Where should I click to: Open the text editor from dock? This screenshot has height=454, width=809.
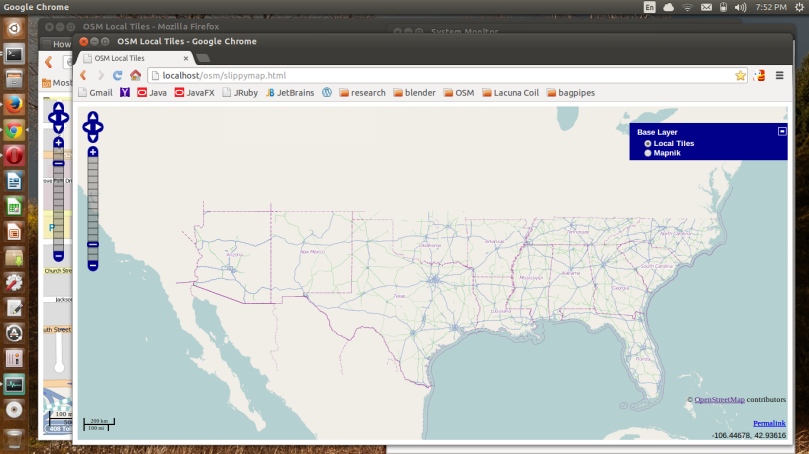click(x=14, y=308)
